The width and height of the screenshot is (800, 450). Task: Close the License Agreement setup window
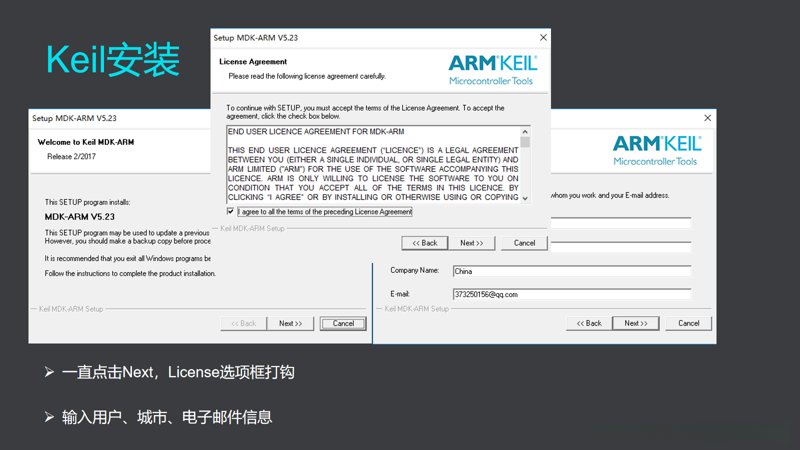pos(543,37)
